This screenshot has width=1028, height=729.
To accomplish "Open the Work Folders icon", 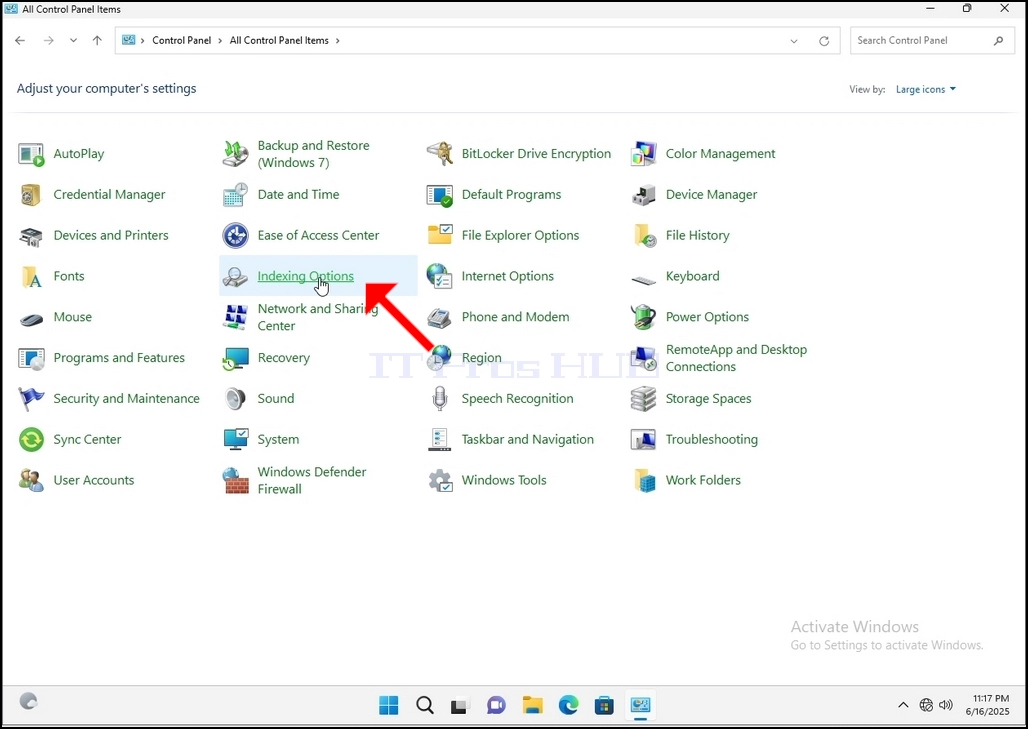I will 644,481.
